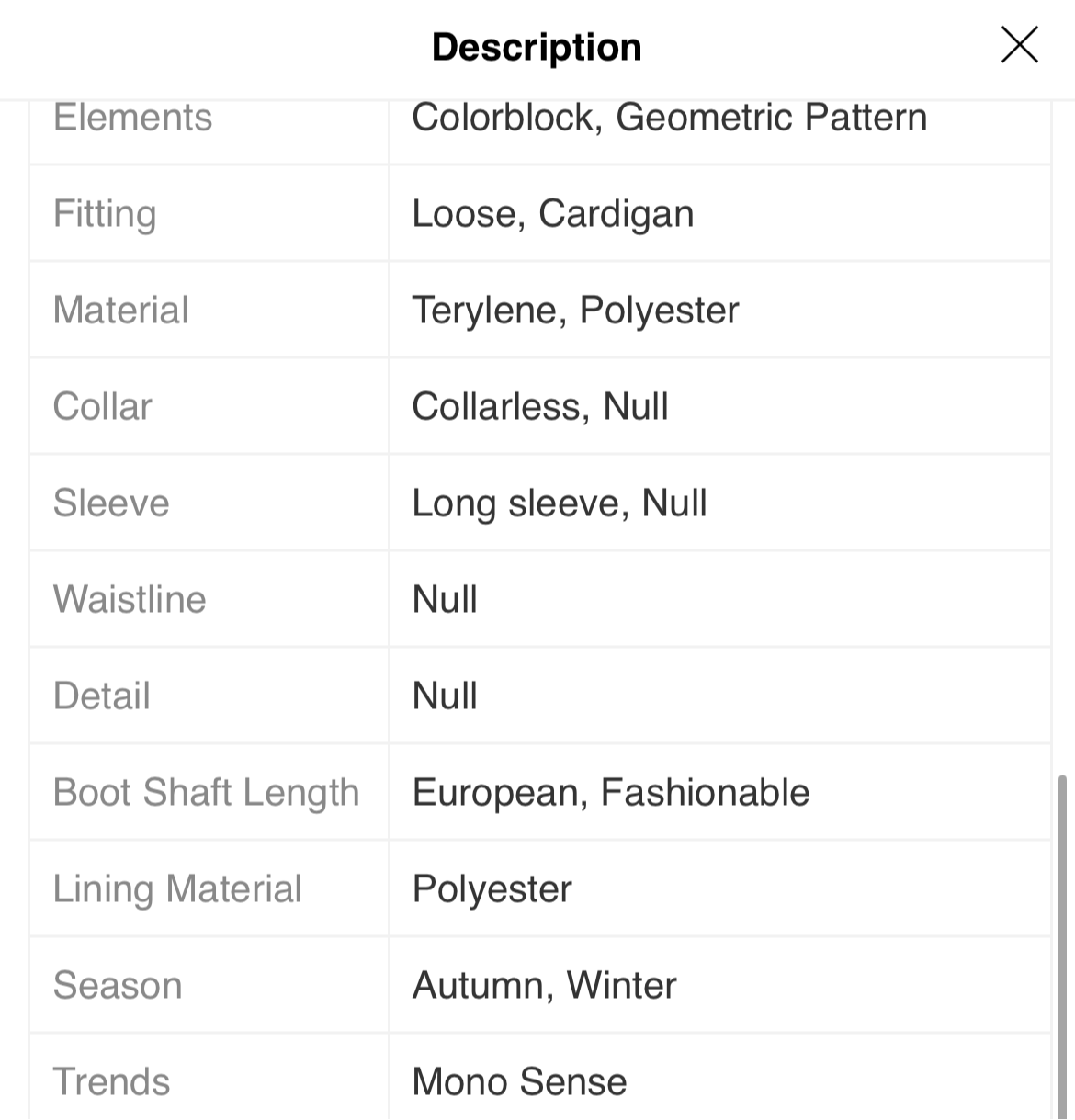The height and width of the screenshot is (1120, 1075).
Task: Click the Collar attribute label
Action: pyautogui.click(x=102, y=406)
